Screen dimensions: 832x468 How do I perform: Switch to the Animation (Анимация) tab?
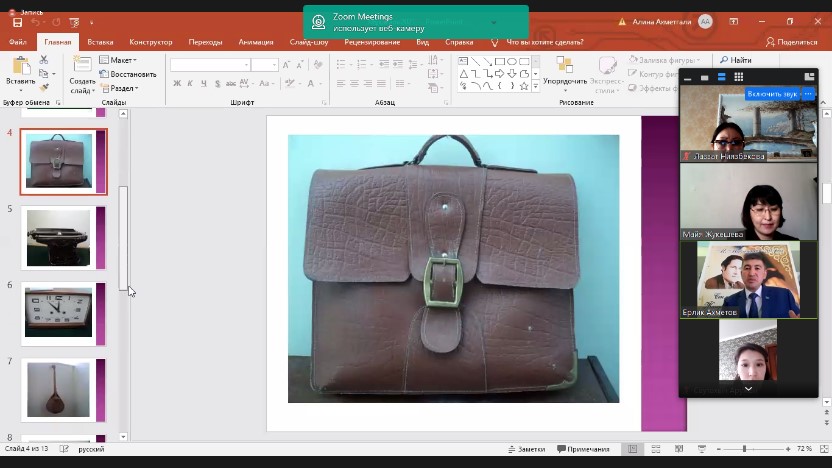[256, 42]
